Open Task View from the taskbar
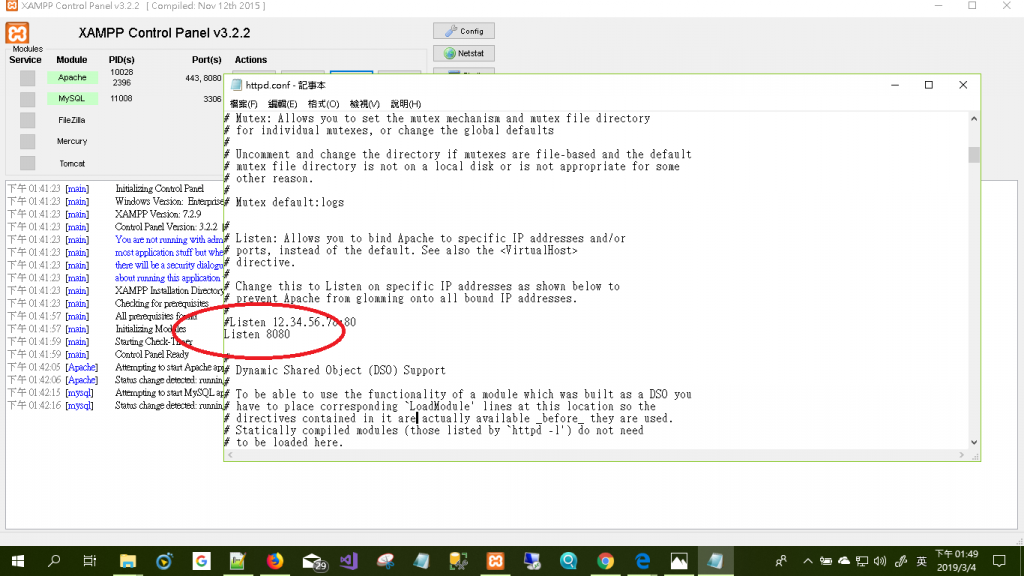Viewport: 1024px width, 576px height. point(90,561)
